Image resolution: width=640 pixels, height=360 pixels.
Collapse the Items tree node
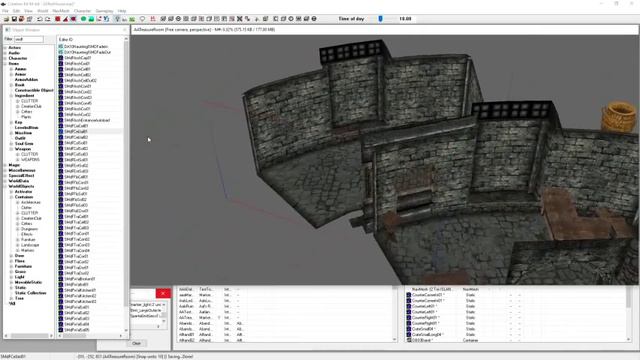5,64
